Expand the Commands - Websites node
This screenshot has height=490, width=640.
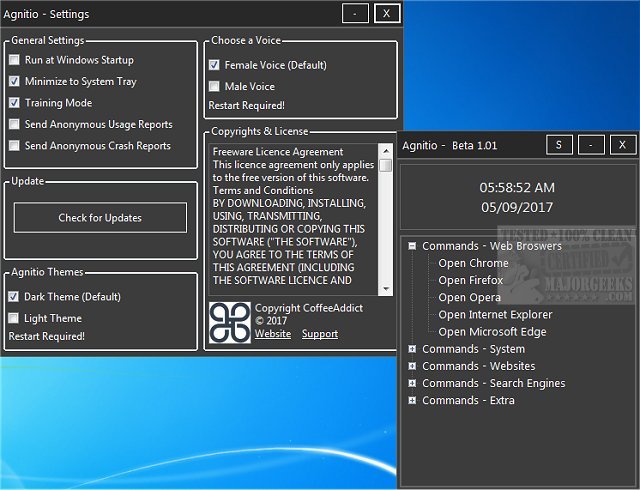point(412,366)
